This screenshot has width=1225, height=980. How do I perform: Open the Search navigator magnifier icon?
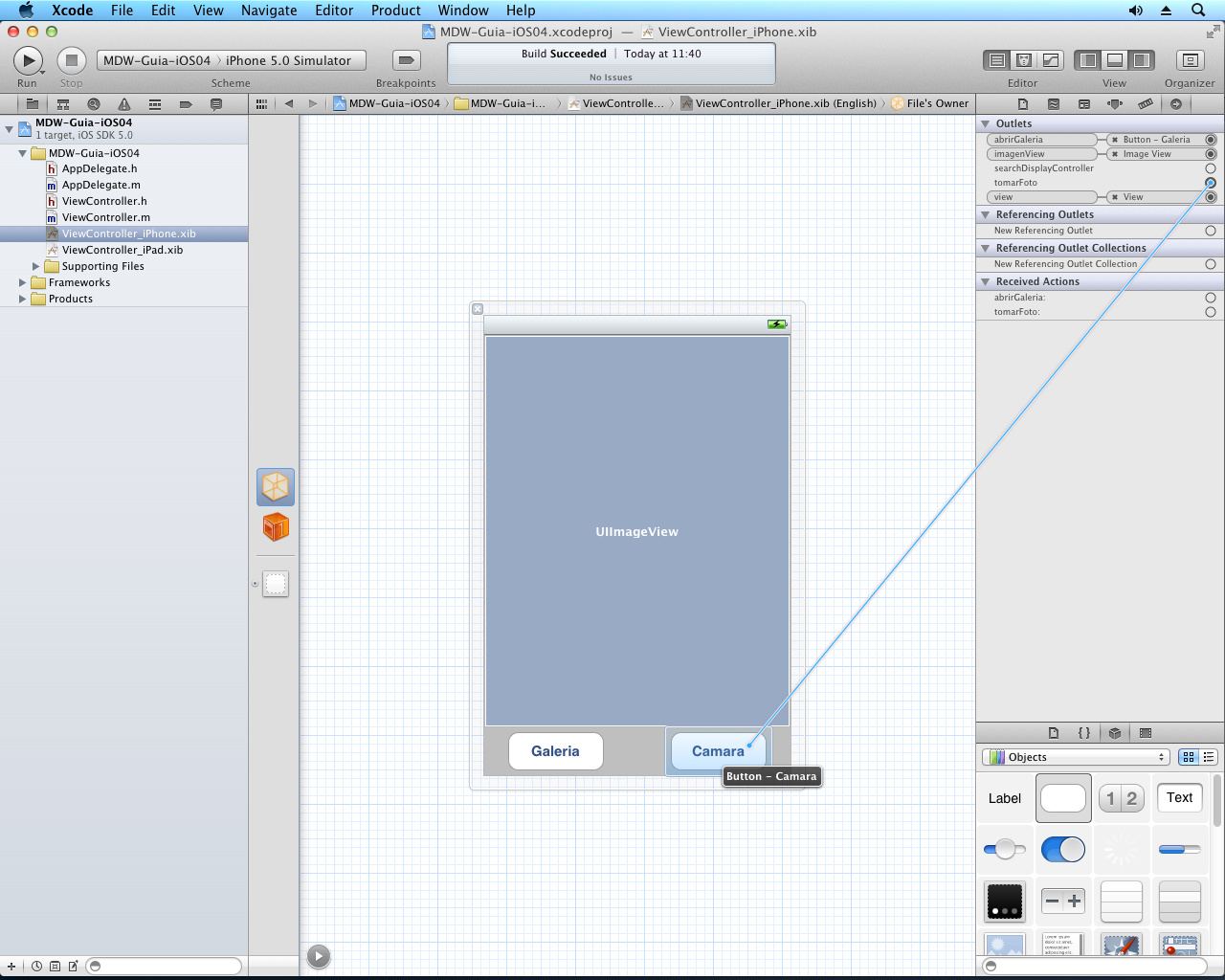94,103
